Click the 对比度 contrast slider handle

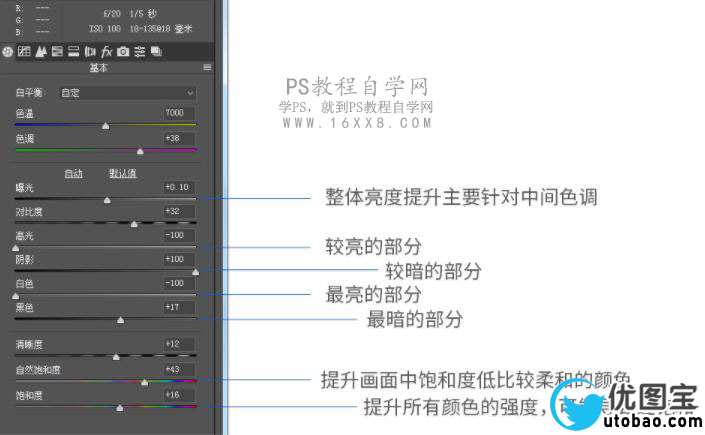[134, 224]
